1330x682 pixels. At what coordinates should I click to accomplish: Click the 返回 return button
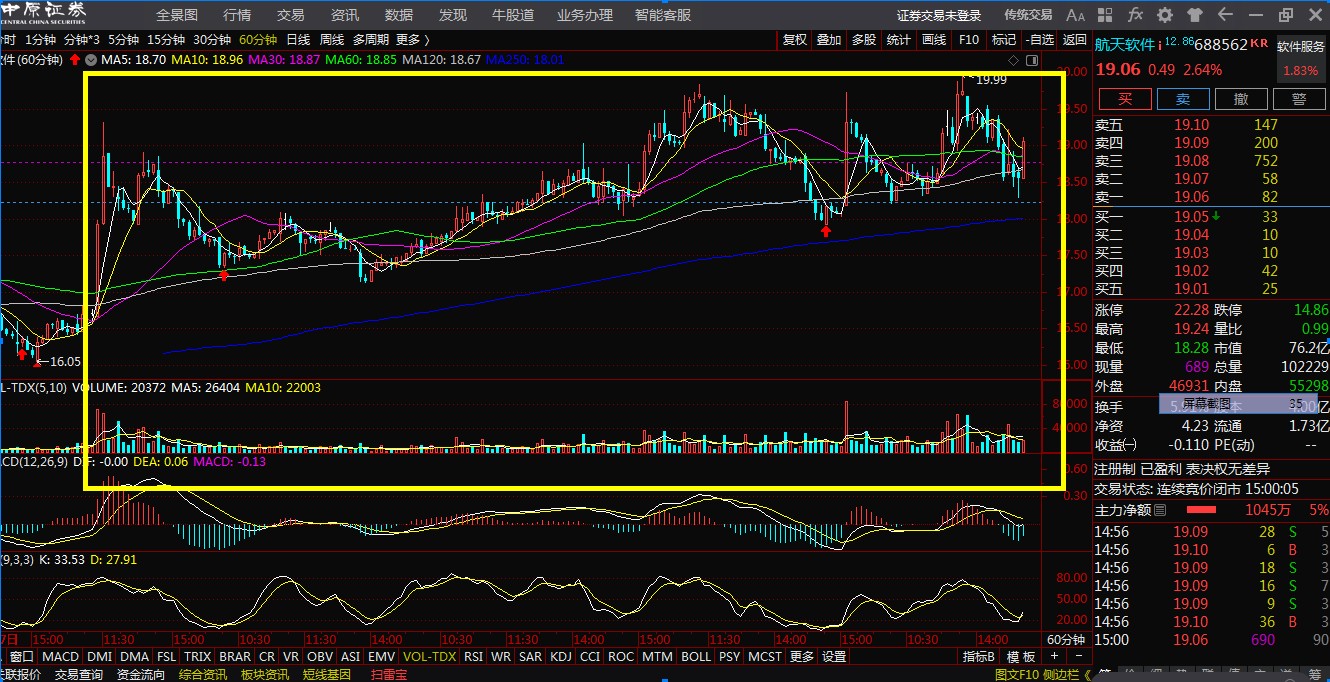[x=1075, y=40]
